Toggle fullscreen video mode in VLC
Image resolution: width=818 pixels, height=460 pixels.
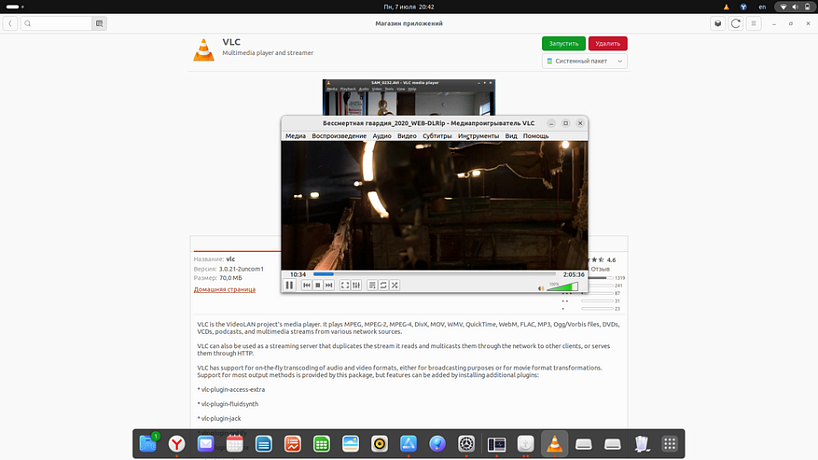click(345, 285)
